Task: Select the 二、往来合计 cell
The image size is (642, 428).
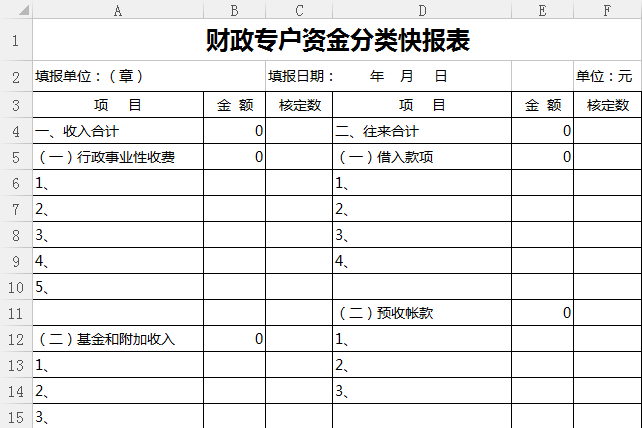Action: 422,131
